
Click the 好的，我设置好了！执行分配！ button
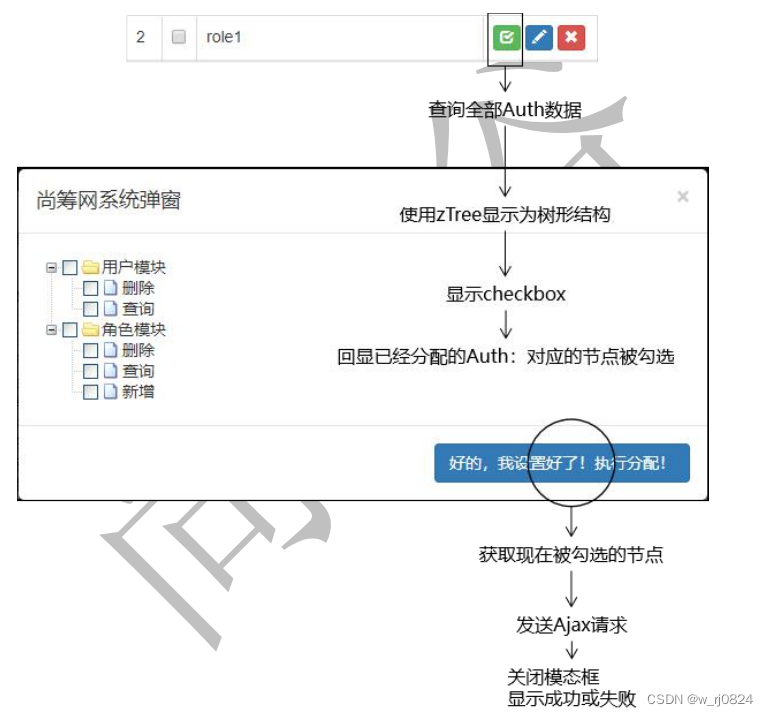(562, 463)
